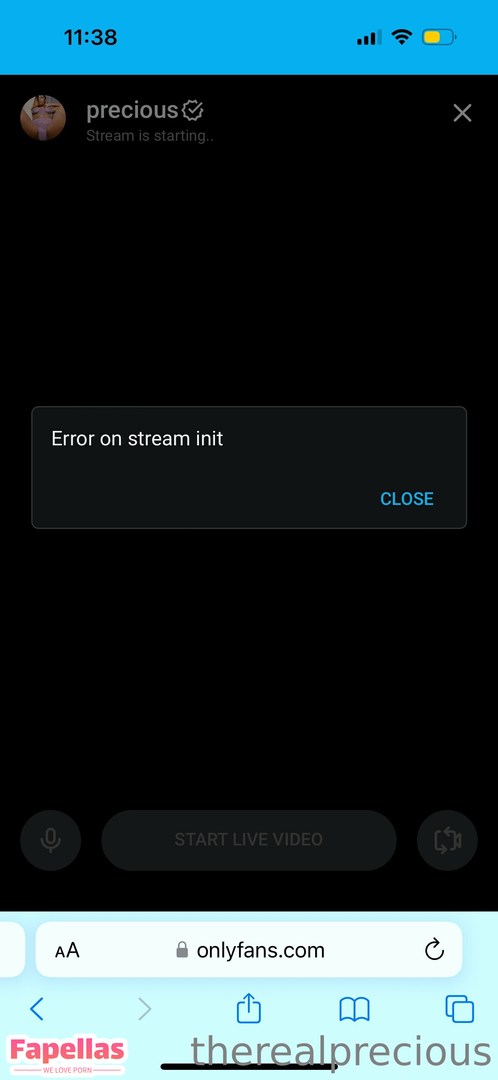Select the precious username text

(x=132, y=110)
